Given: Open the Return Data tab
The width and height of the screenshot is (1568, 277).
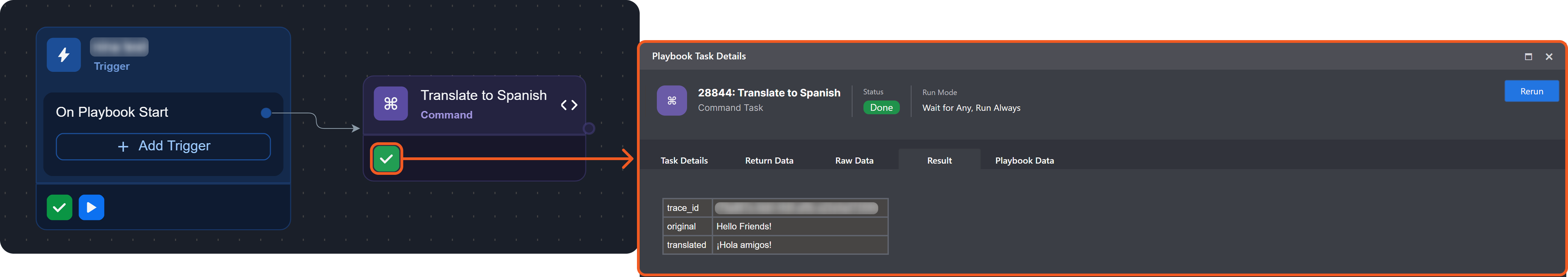Looking at the screenshot, I should tap(769, 160).
